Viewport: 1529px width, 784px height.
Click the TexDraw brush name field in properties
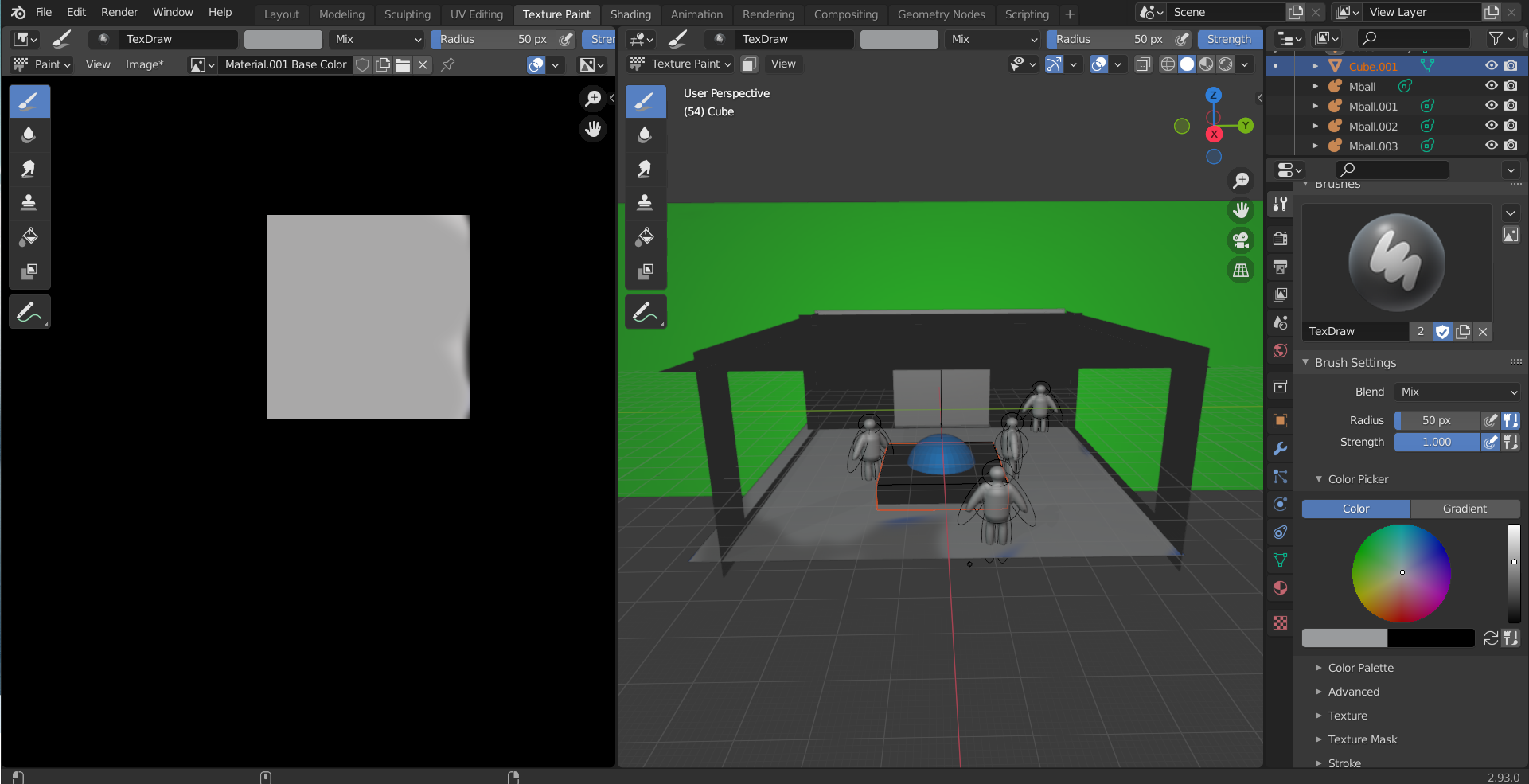point(1355,332)
